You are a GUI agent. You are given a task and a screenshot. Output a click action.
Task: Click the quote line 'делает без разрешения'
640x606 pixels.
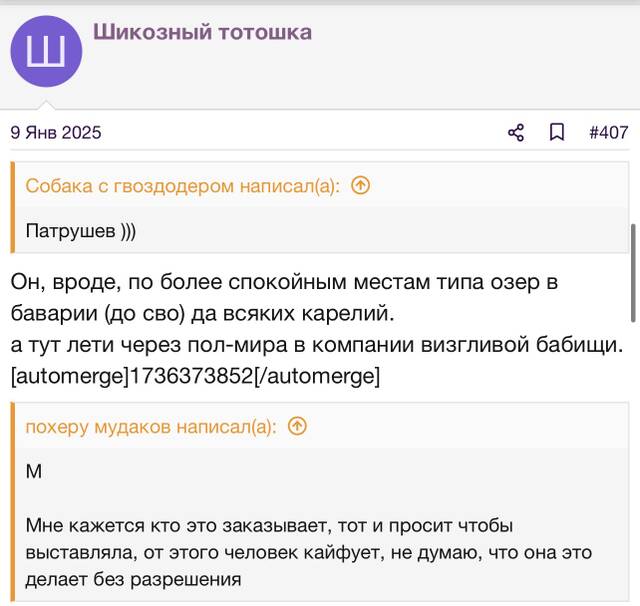pyautogui.click(x=133, y=579)
